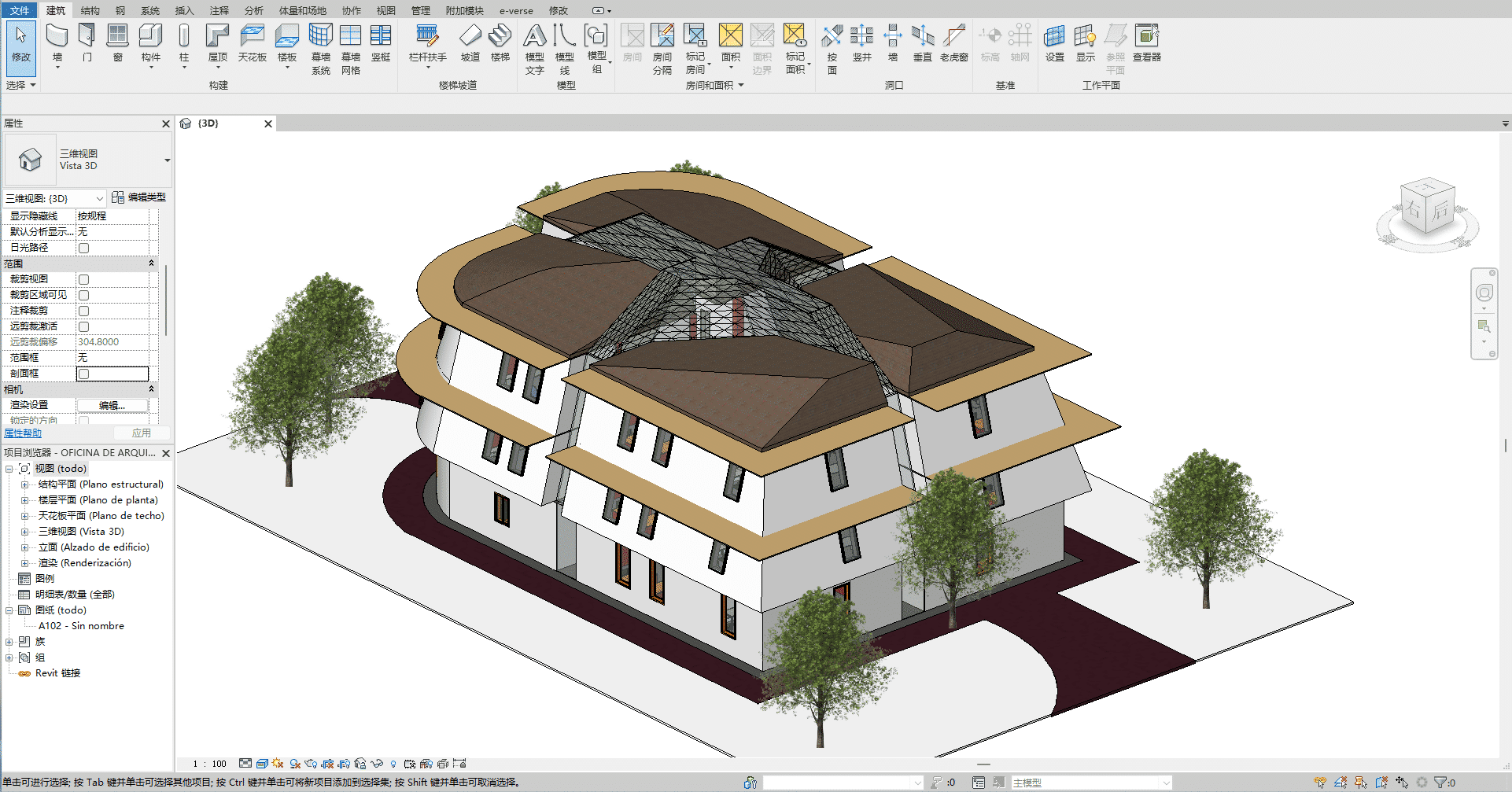
Task: Toggle the 远剪裁激活 checkbox
Action: pyautogui.click(x=84, y=326)
